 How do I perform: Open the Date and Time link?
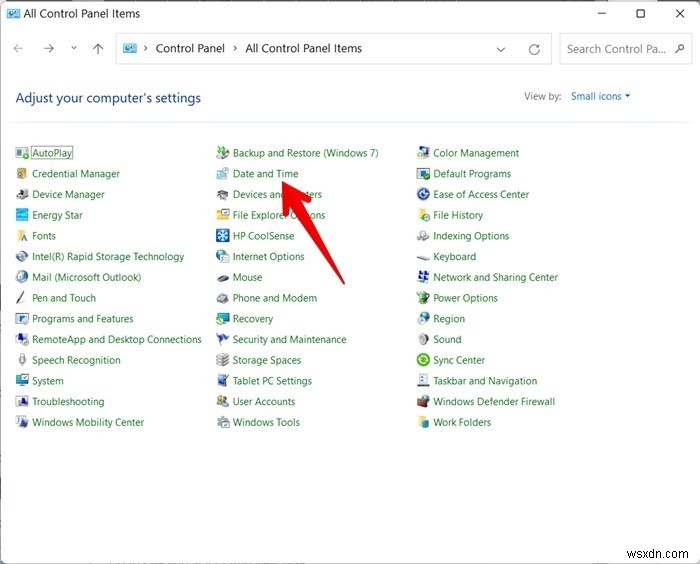266,174
